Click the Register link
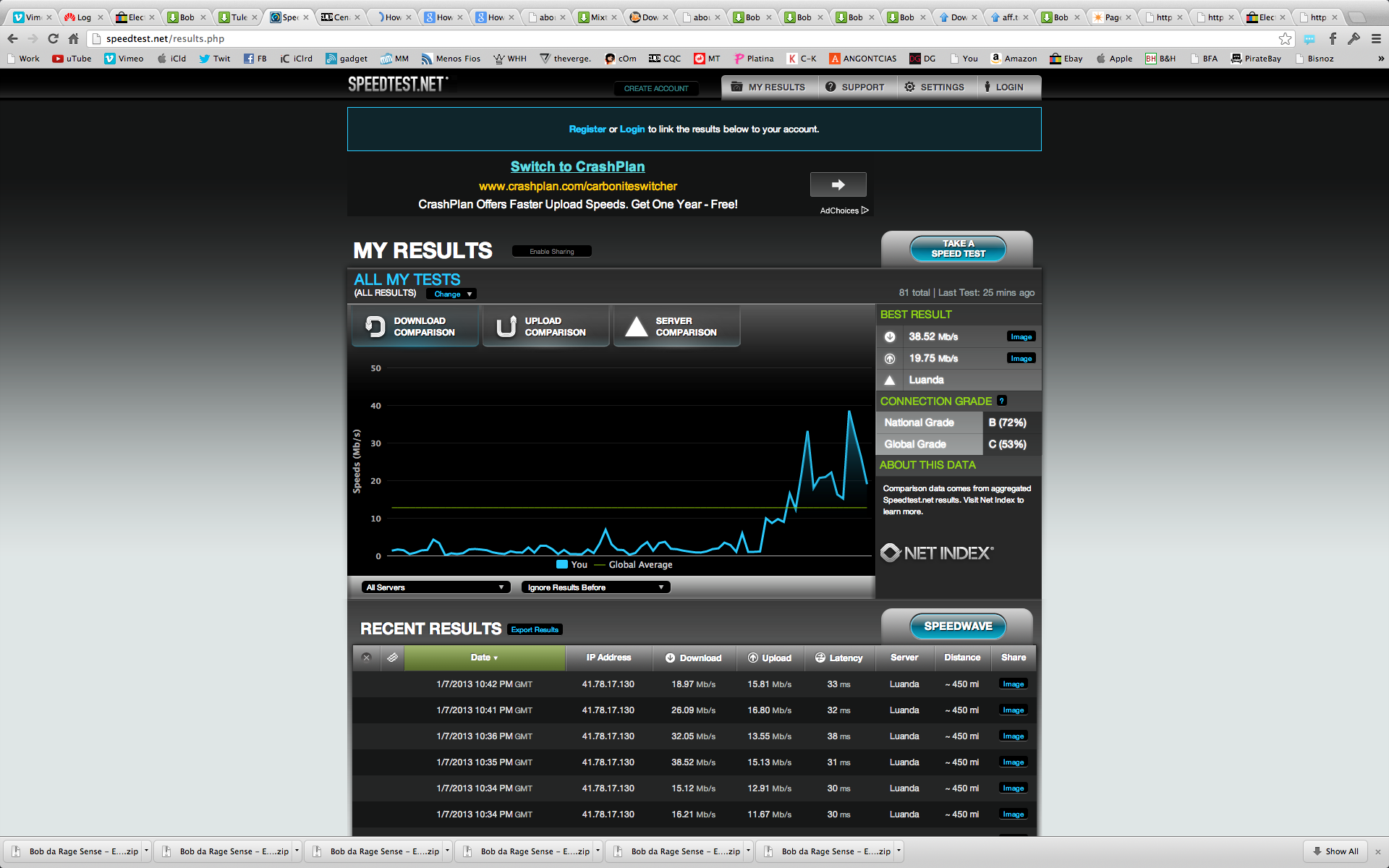Viewport: 1389px width, 868px height. 587,129
